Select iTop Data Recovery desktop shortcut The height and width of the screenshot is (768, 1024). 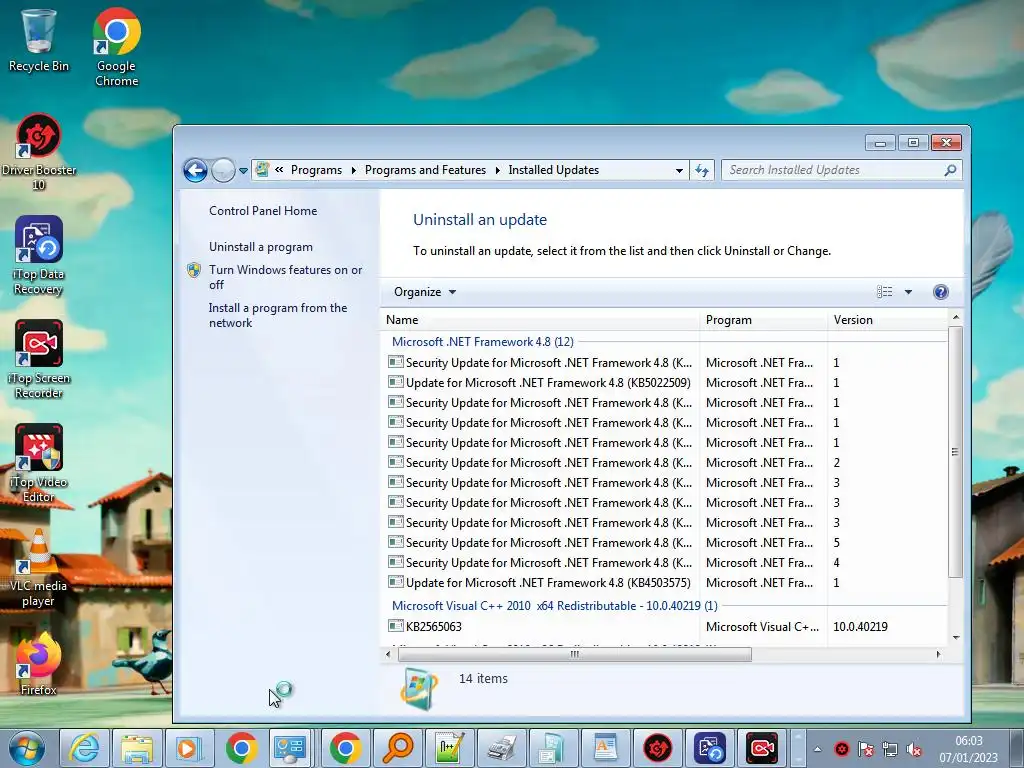coord(39,256)
